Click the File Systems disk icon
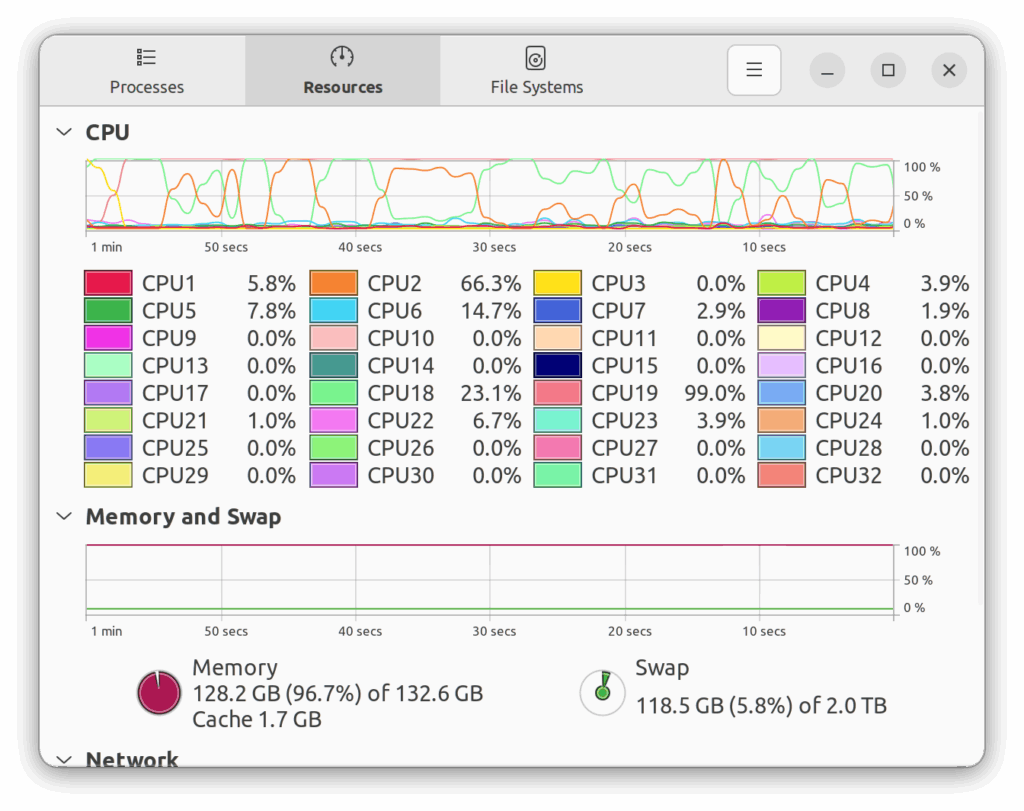 [536, 57]
